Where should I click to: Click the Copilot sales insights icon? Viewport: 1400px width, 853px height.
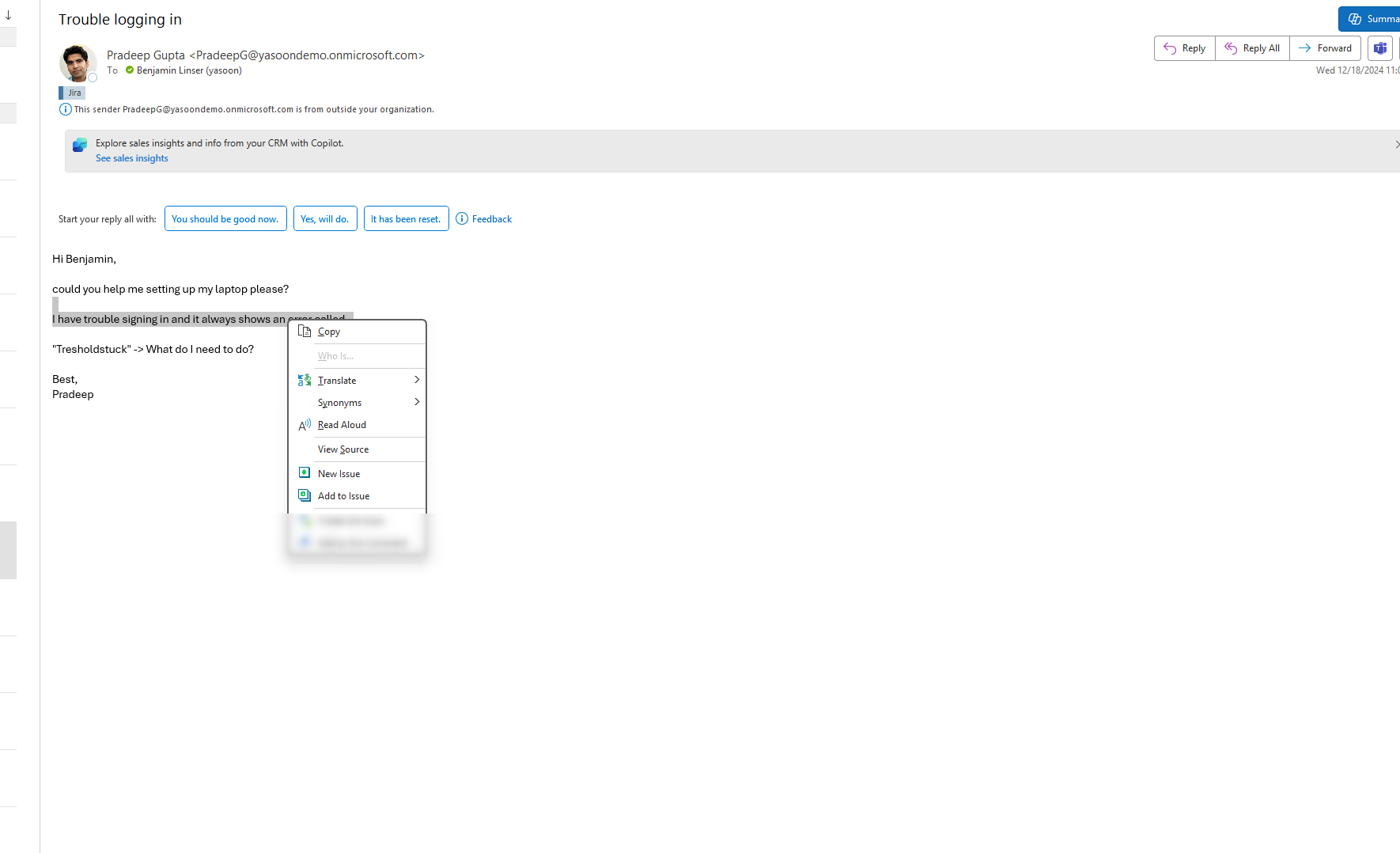(x=80, y=145)
